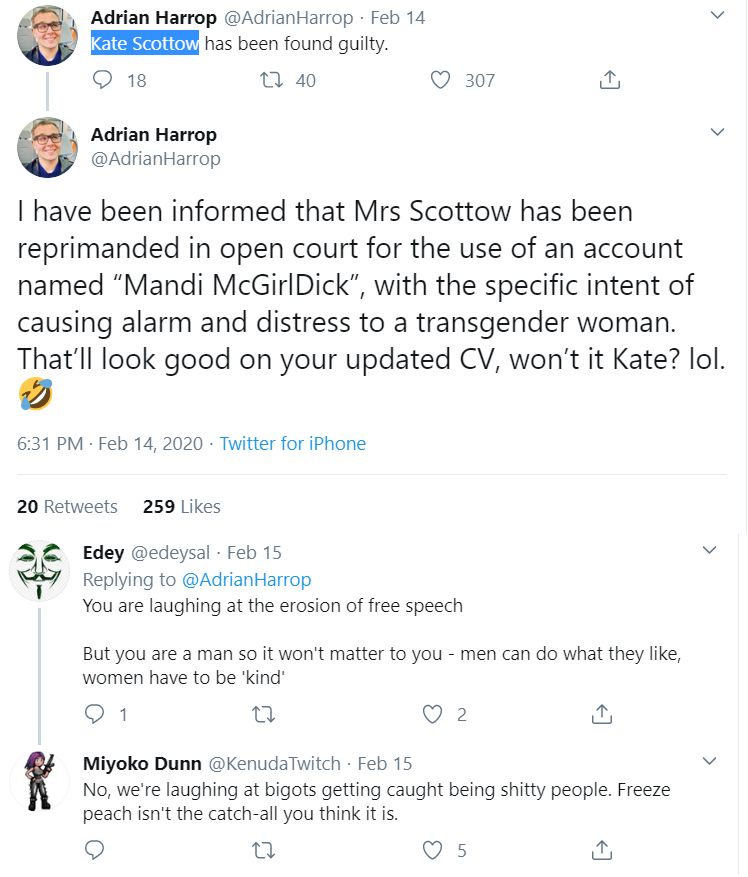Like the 'Kate Scottow has been found guilty' tweet
Image resolution: width=748 pixels, height=877 pixels.
440,80
